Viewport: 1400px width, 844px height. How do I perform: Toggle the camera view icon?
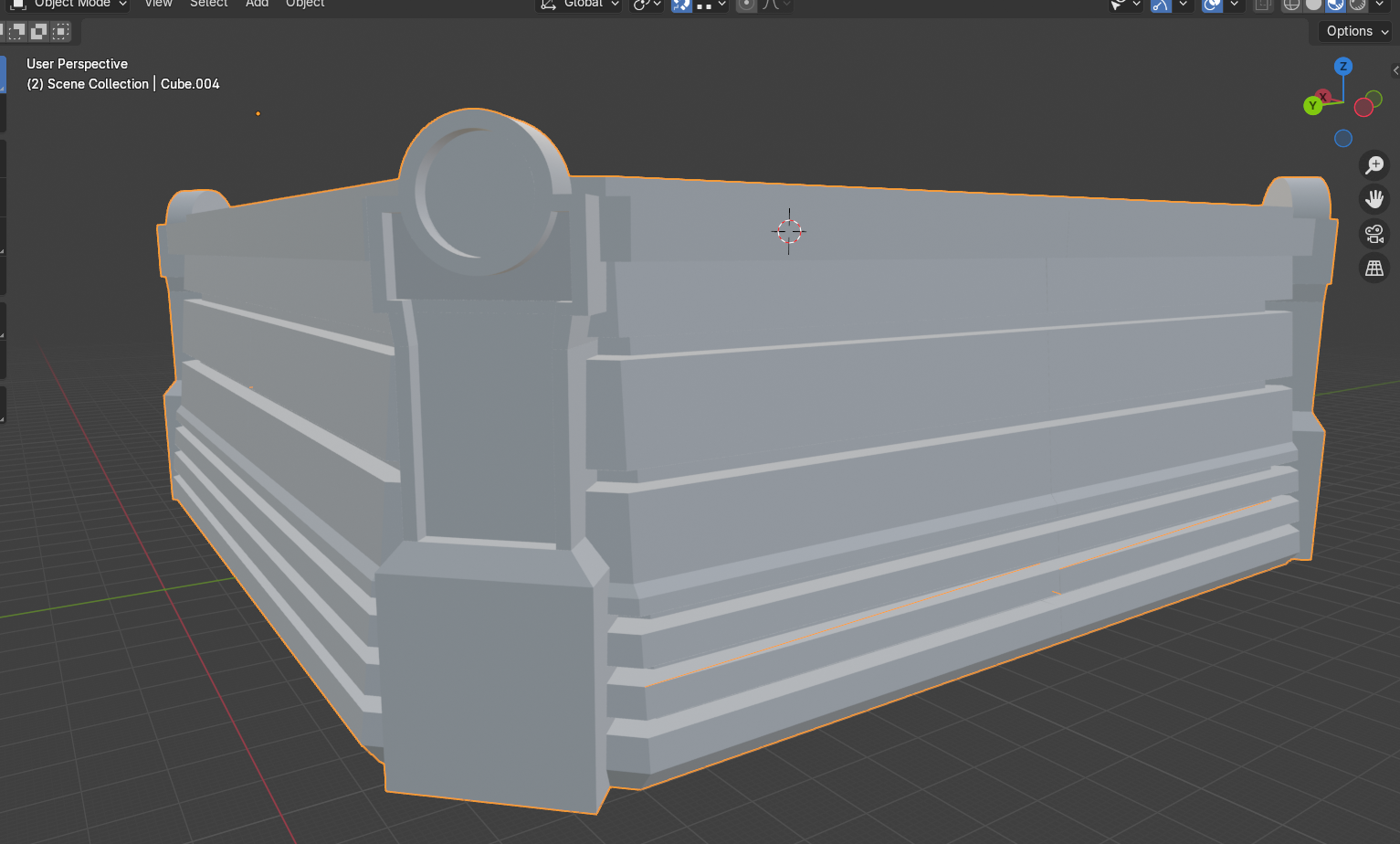pyautogui.click(x=1374, y=234)
